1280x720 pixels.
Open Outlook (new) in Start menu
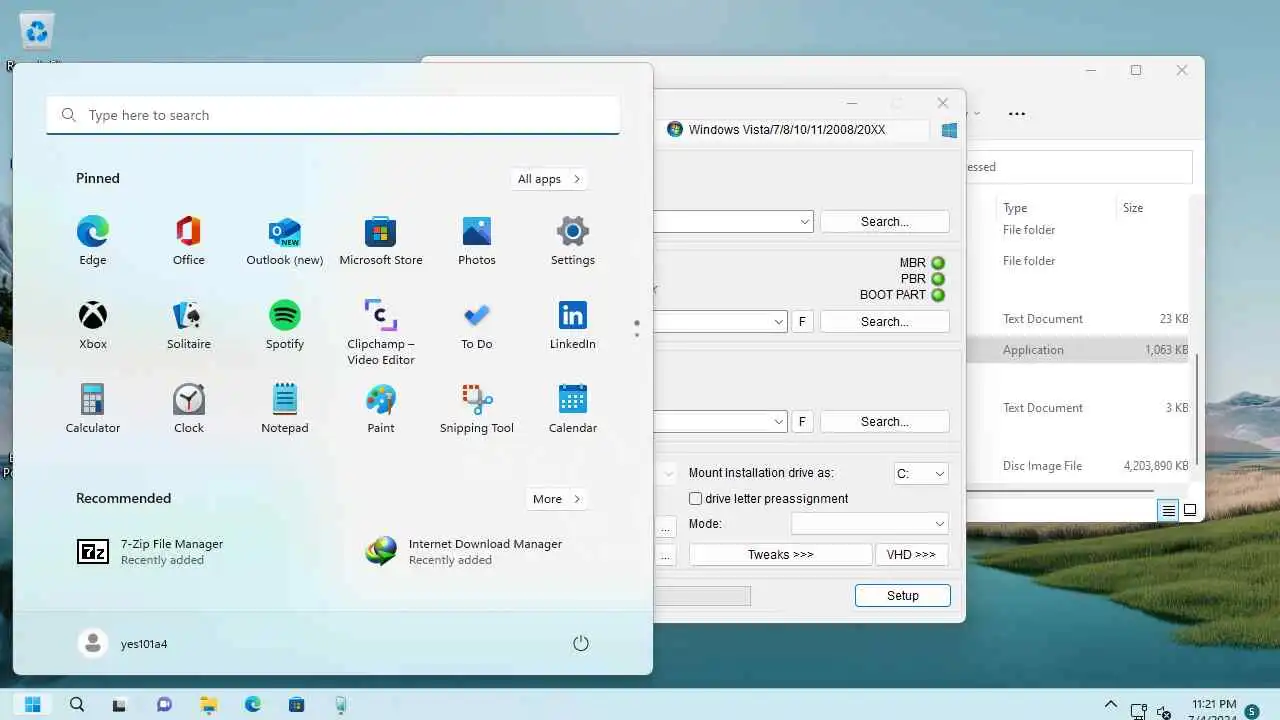point(285,241)
